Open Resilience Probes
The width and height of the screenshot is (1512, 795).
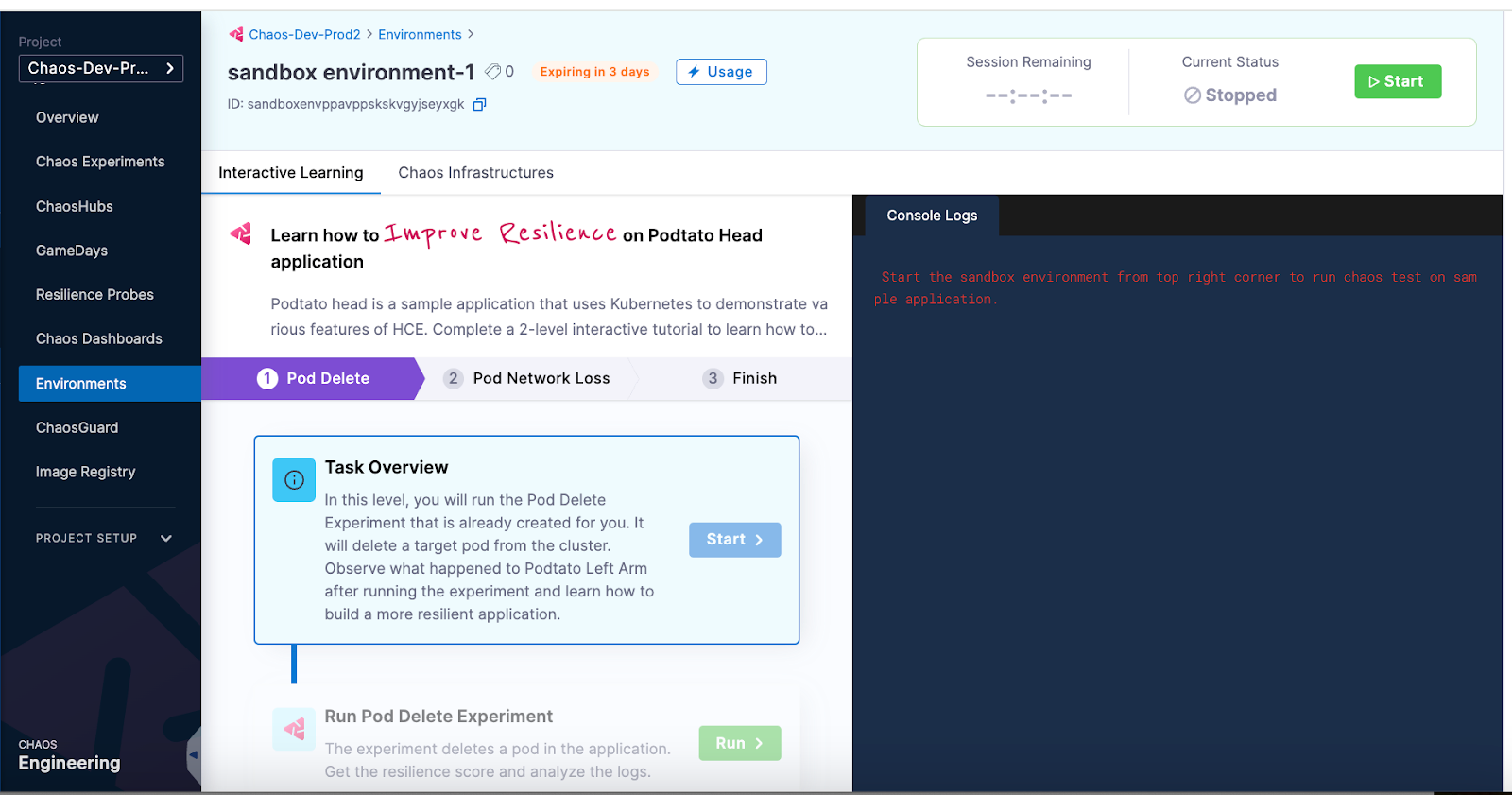(94, 295)
